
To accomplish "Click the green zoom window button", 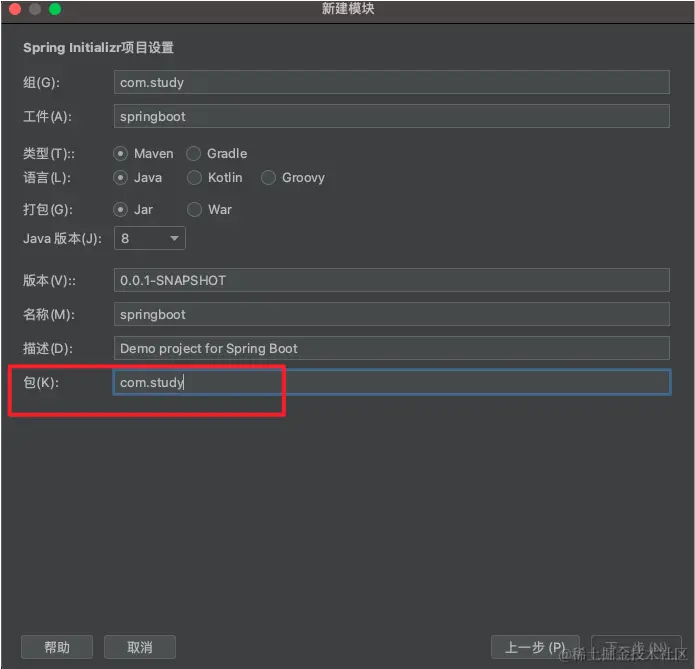I will 55,9.
